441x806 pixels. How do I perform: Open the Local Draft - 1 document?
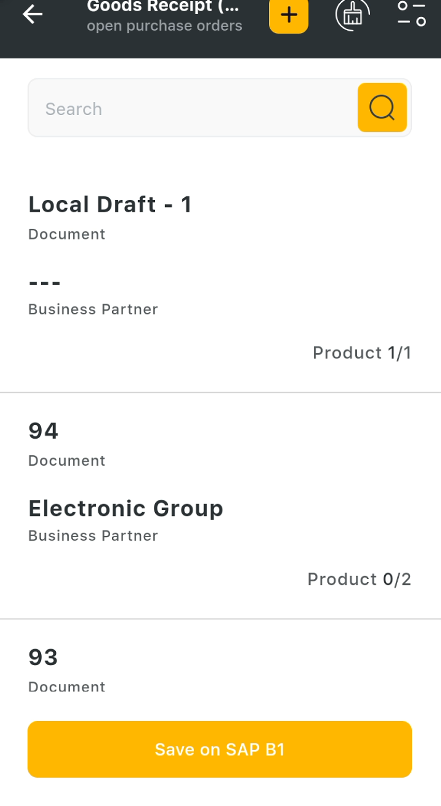click(110, 204)
